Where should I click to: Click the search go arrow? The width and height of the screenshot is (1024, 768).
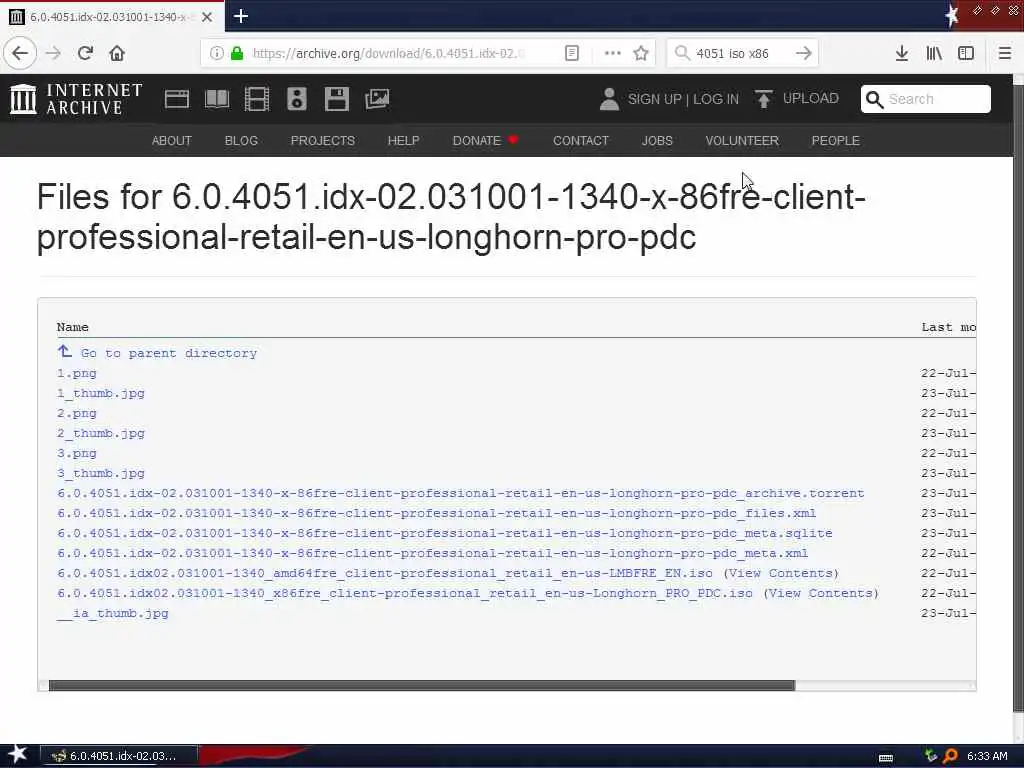tap(804, 53)
